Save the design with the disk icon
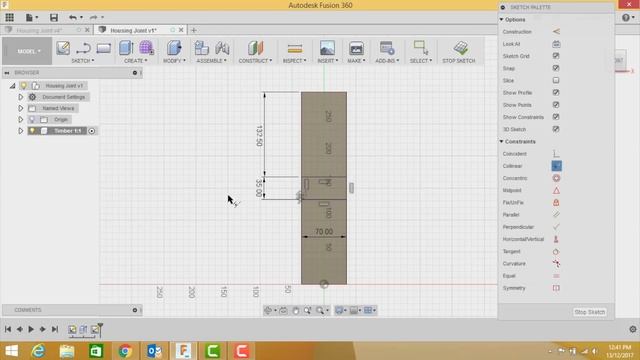 click(x=53, y=17)
